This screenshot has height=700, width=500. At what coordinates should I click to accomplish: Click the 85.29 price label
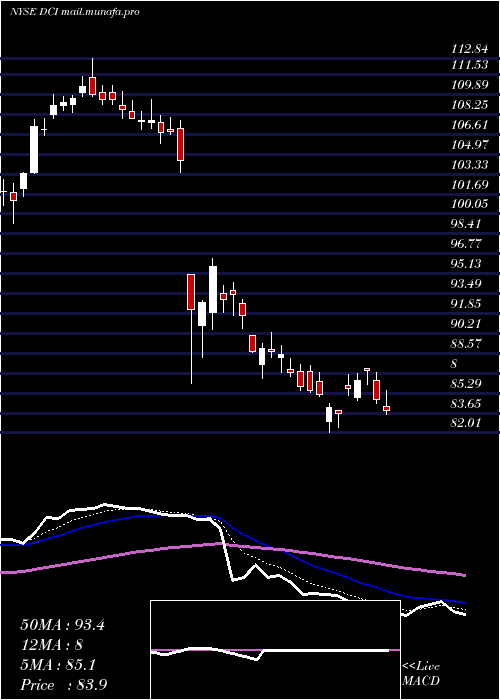[x=466, y=383]
